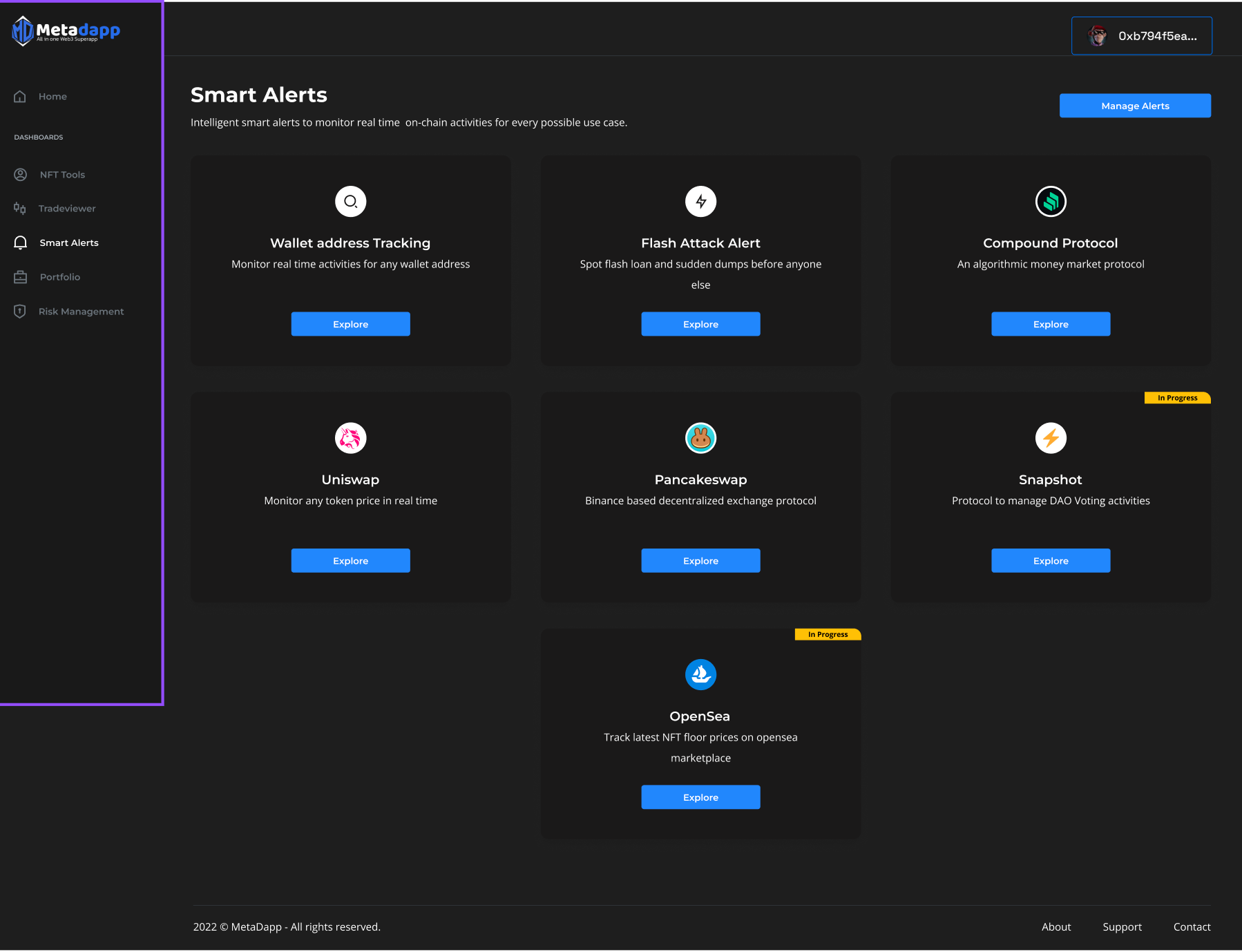Open the Support footer link
The width and height of the screenshot is (1242, 952).
(1122, 928)
